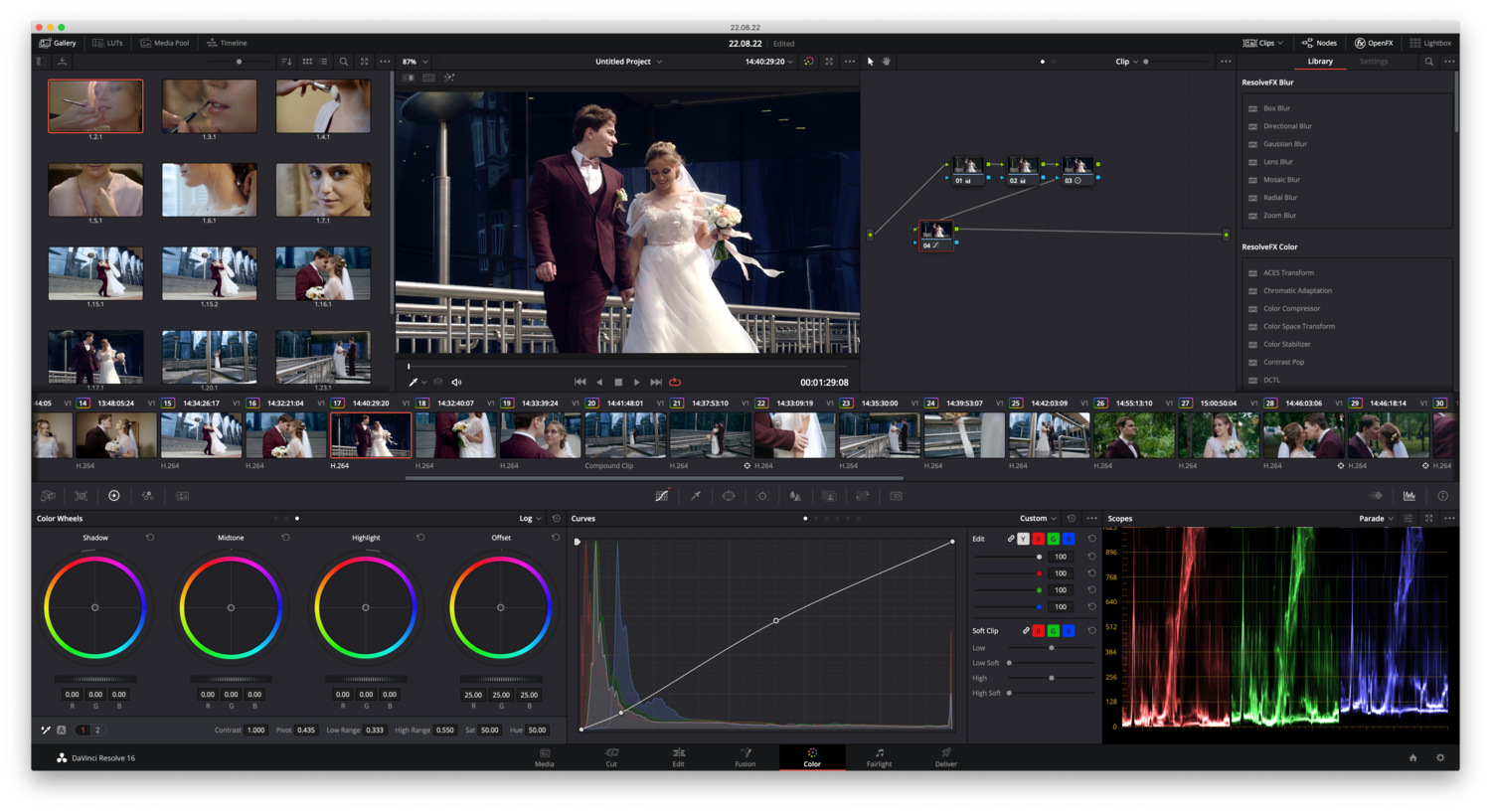
Task: Open the viewer zoom 87% dropdown
Action: tap(415, 62)
